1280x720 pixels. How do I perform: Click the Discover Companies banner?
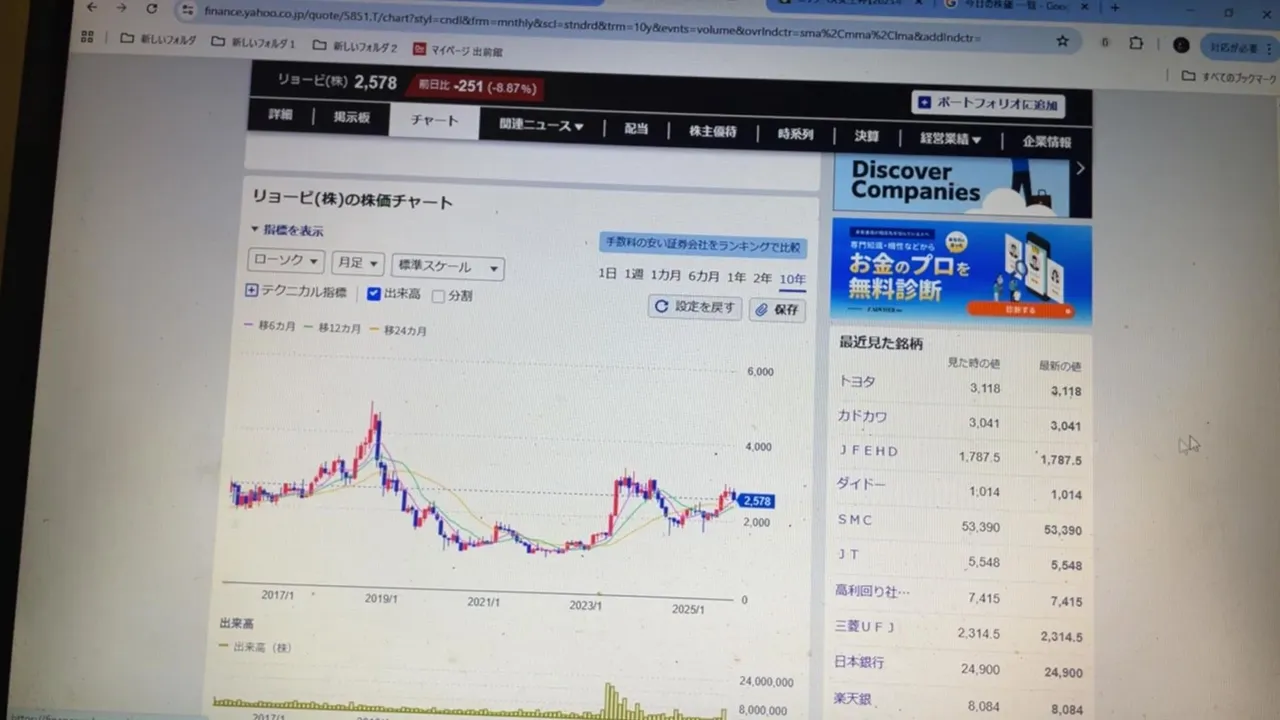[x=950, y=186]
